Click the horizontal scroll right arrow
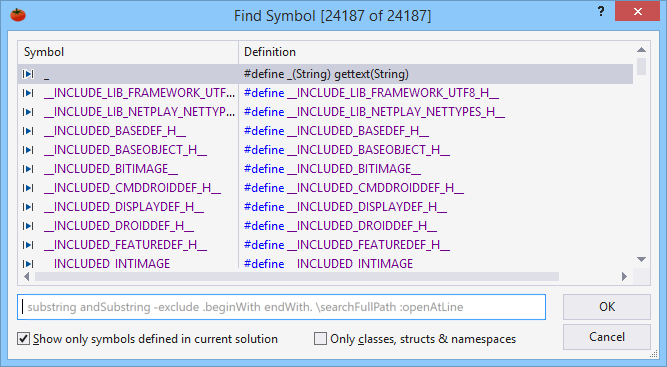The height and width of the screenshot is (367, 667). [624, 277]
